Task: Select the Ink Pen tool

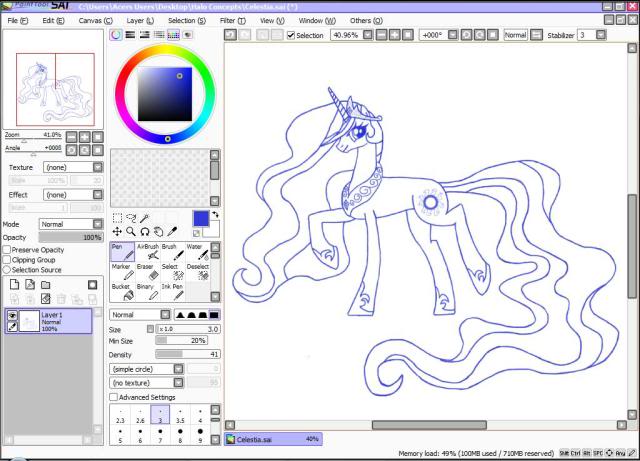Action: pyautogui.click(x=173, y=292)
